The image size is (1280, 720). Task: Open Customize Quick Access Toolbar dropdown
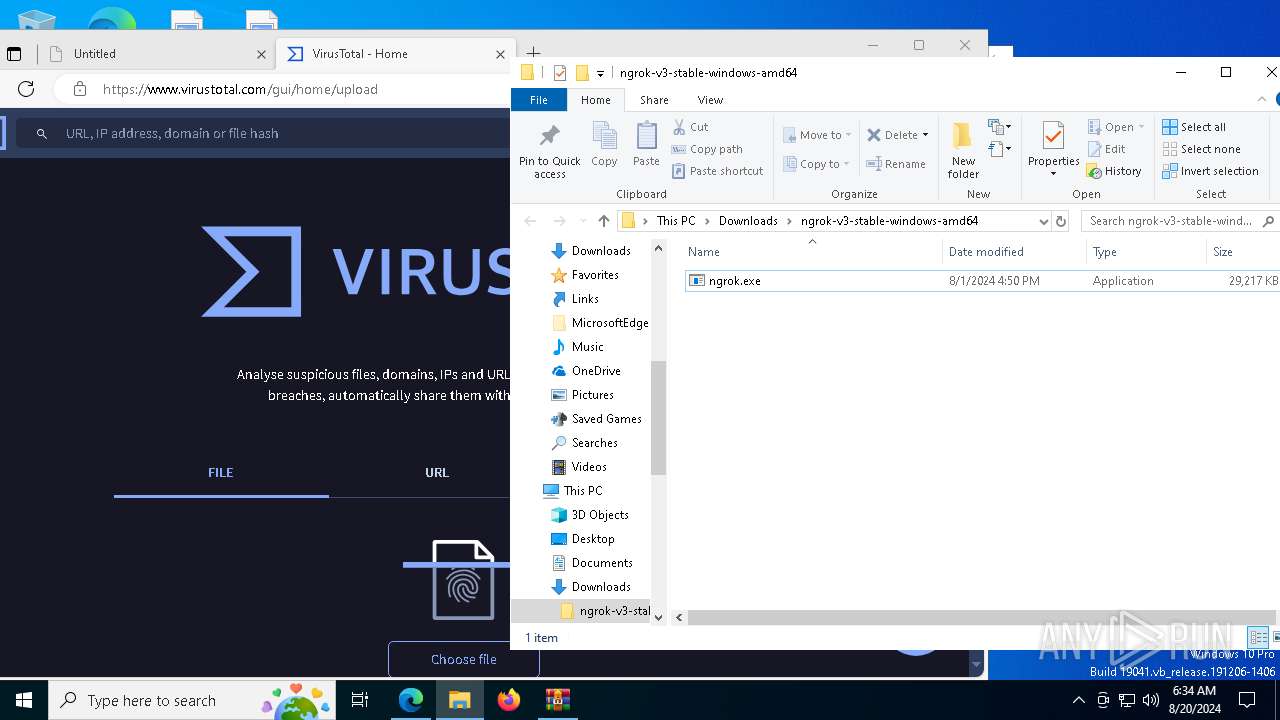[x=600, y=73]
